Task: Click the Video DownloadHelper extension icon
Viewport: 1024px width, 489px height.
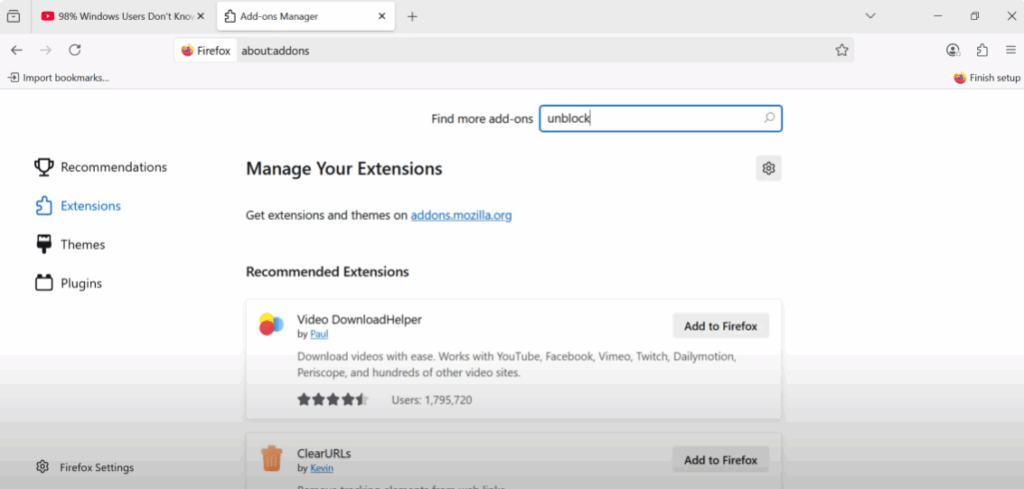Action: point(271,324)
